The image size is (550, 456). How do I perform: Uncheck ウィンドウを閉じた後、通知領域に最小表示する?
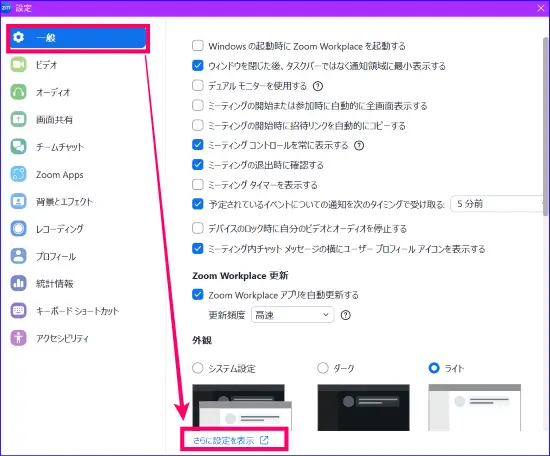point(198,66)
